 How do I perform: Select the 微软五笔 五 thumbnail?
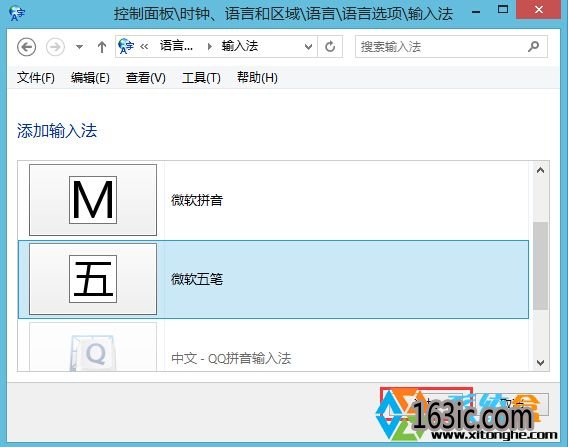(93, 279)
